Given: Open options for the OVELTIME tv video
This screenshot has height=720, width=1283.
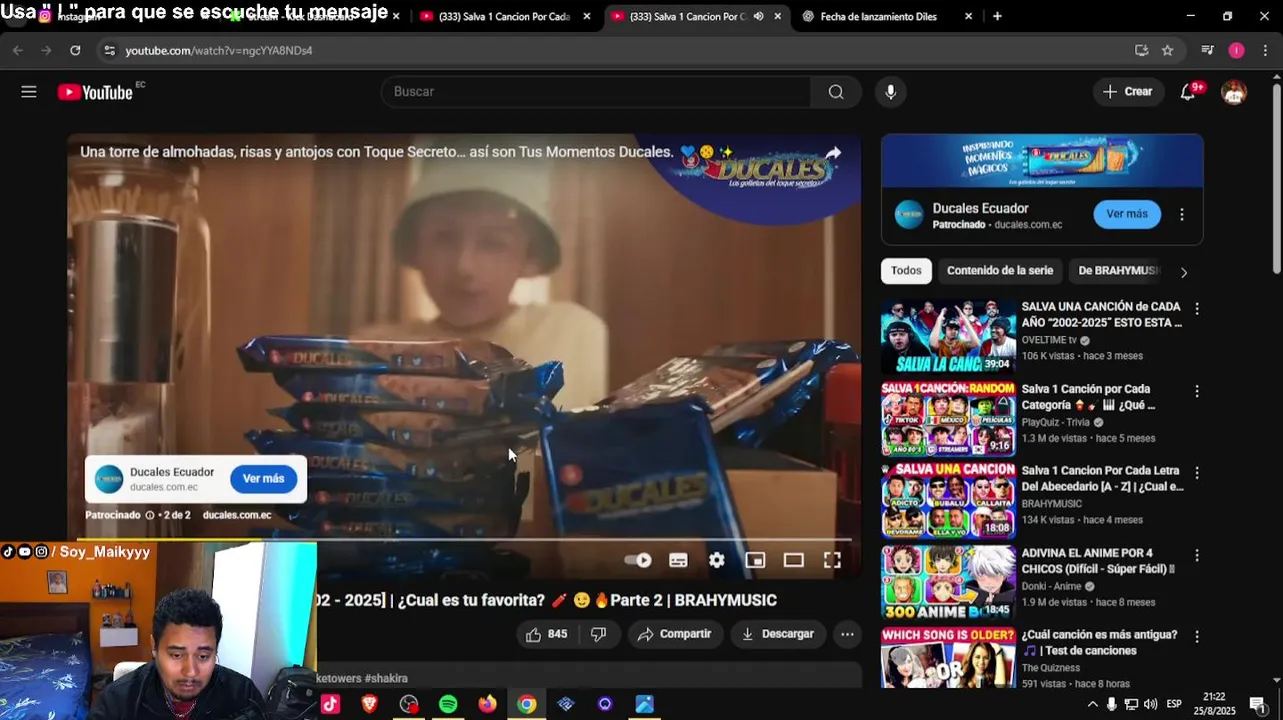Looking at the screenshot, I should point(1197,309).
